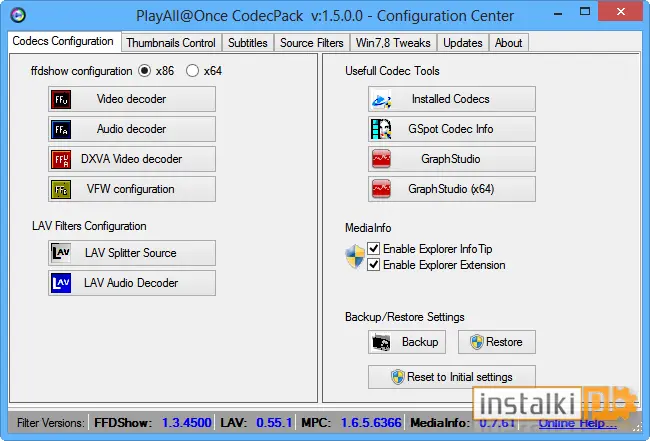Click the DXVA Video decoder red icon
Image resolution: width=650 pixels, height=441 pixels.
click(x=61, y=159)
